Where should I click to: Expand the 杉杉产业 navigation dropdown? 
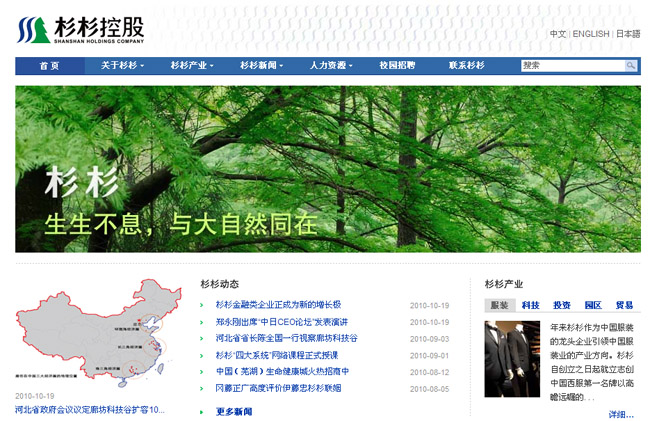coord(192,66)
